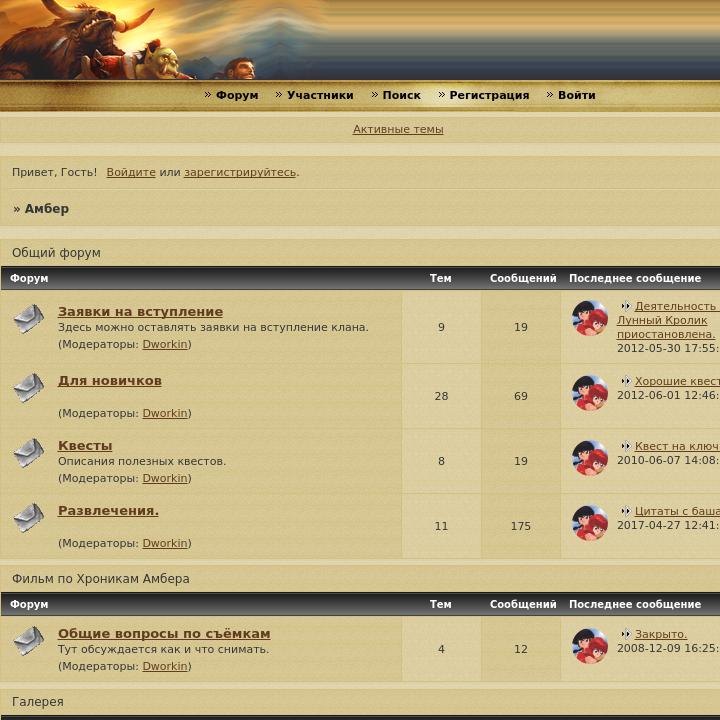Open the Общие вопросы по съёмкам forum
The width and height of the screenshot is (720, 720).
(164, 634)
